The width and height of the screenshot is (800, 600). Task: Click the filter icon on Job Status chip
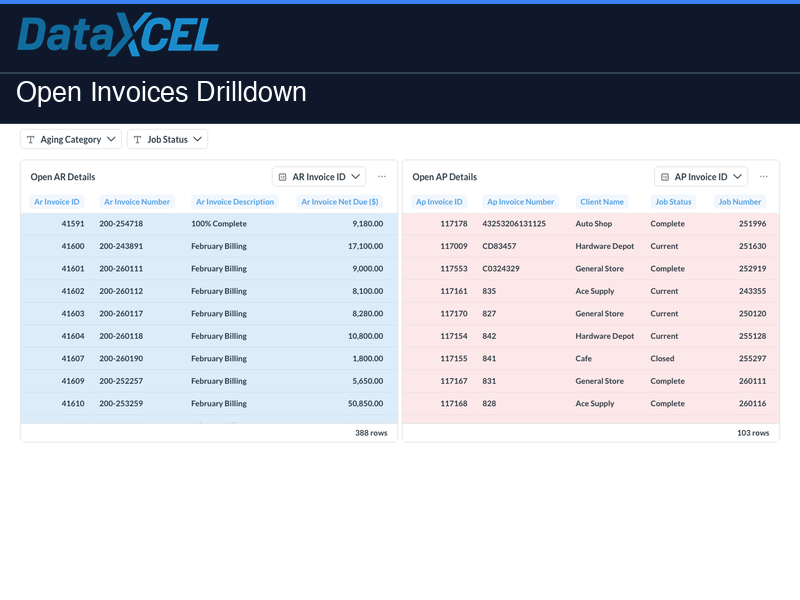pos(137,140)
